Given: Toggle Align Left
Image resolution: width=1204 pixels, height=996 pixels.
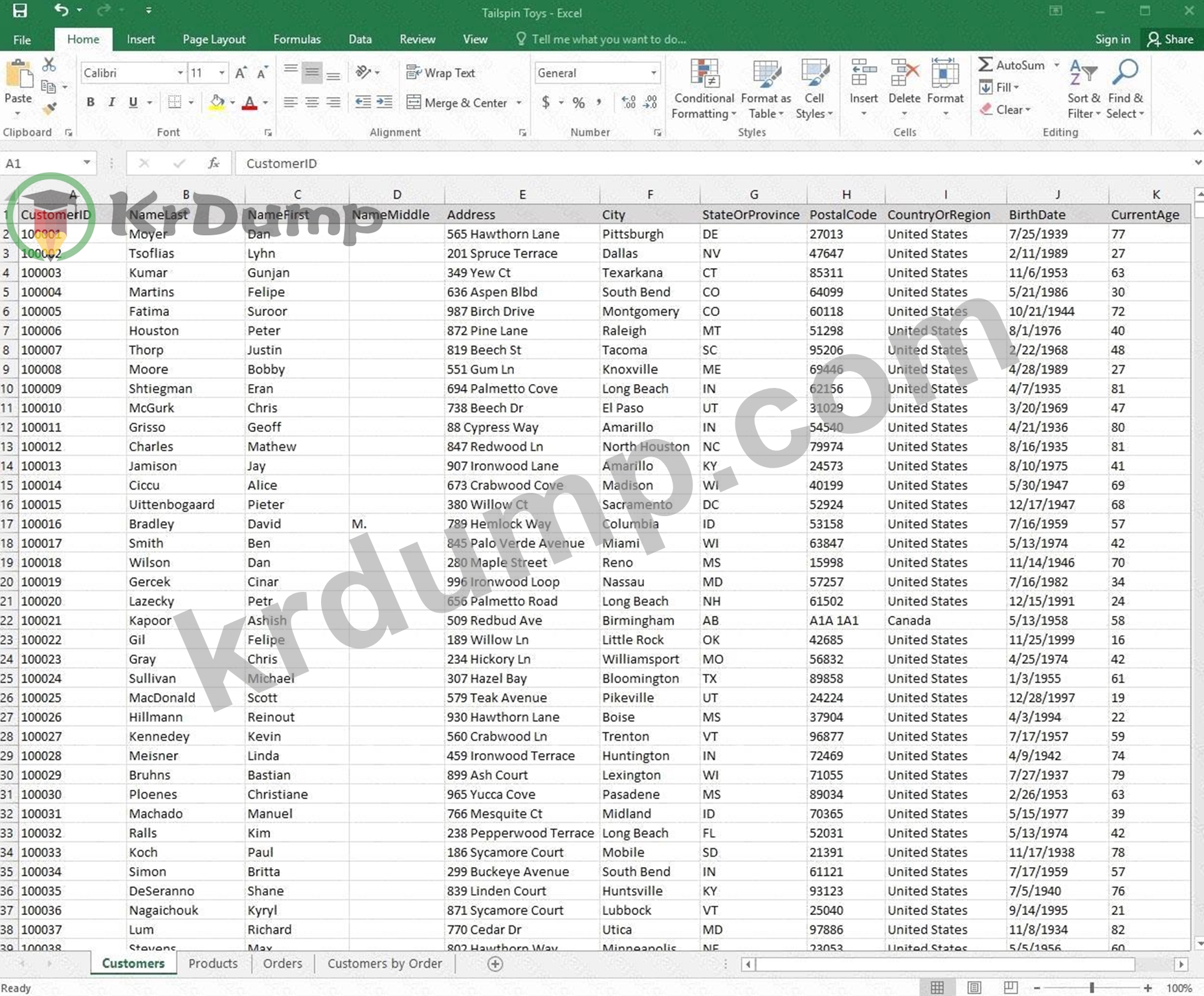Looking at the screenshot, I should point(291,102).
